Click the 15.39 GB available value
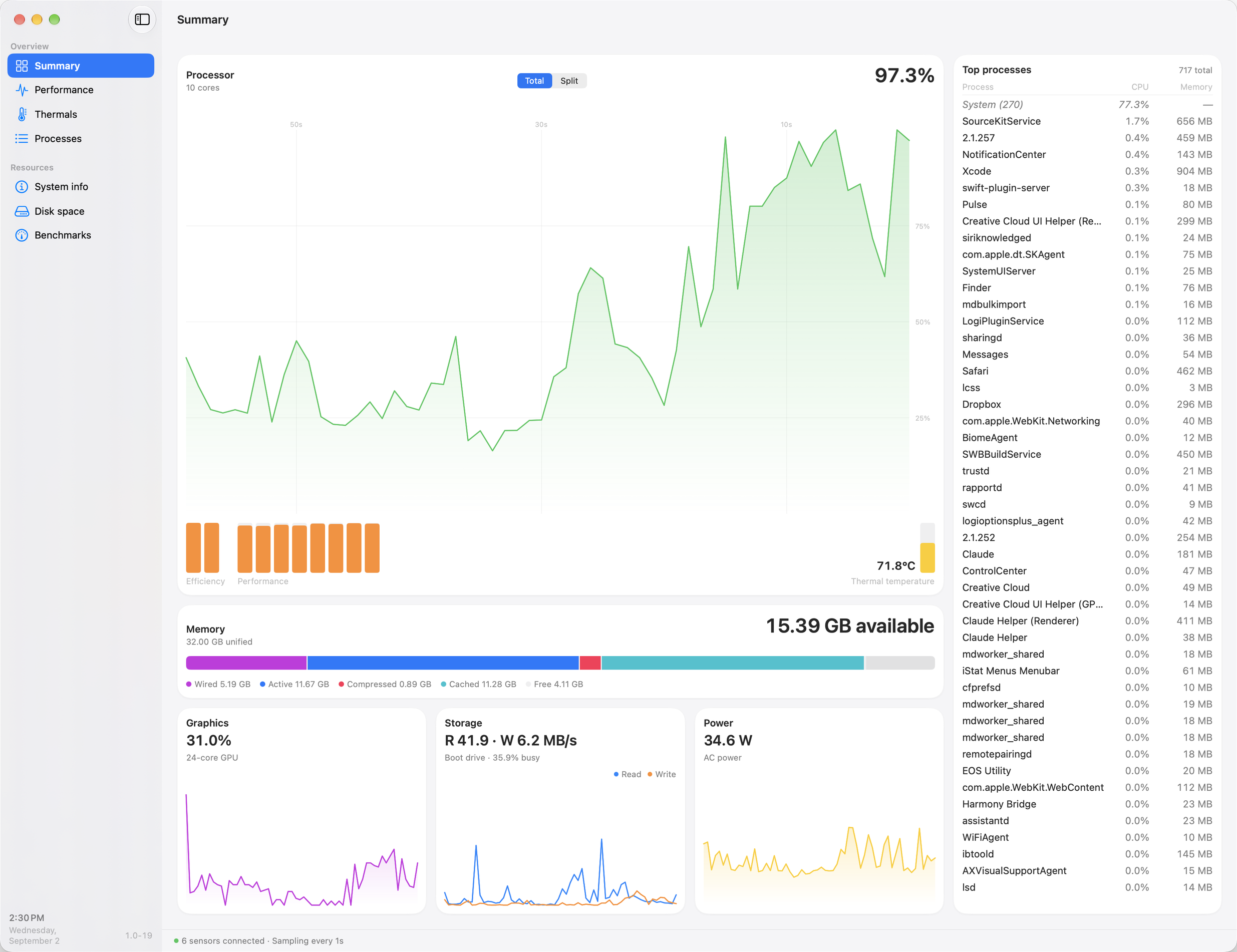 pos(849,626)
